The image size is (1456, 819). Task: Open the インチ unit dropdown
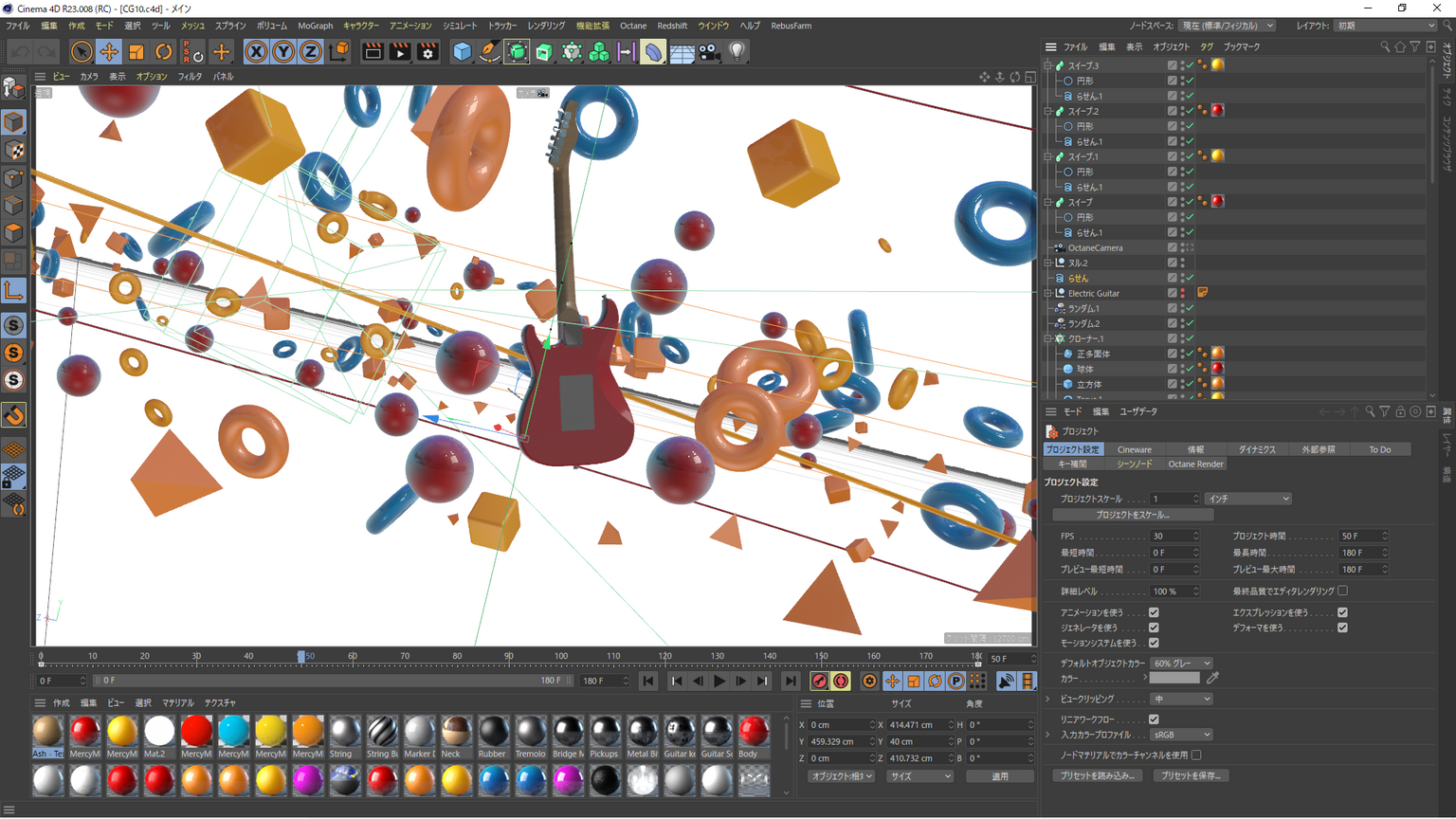tap(1247, 499)
